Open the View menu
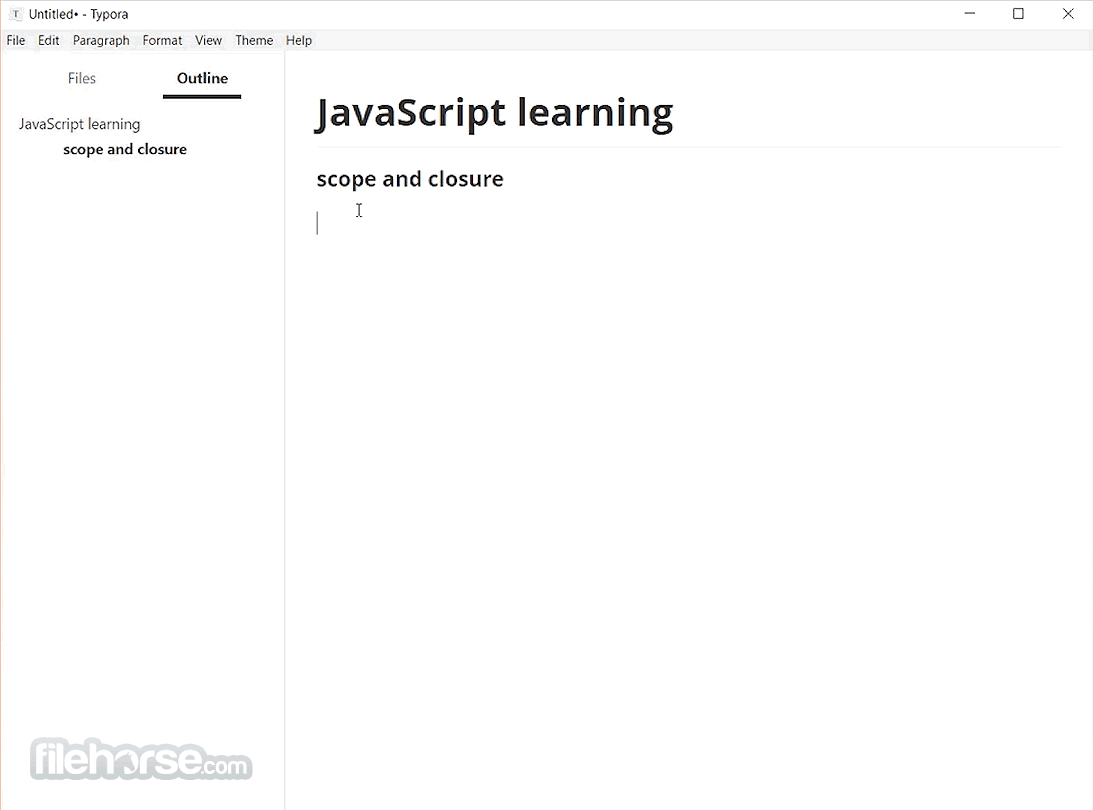The height and width of the screenshot is (810, 1093). tap(208, 40)
